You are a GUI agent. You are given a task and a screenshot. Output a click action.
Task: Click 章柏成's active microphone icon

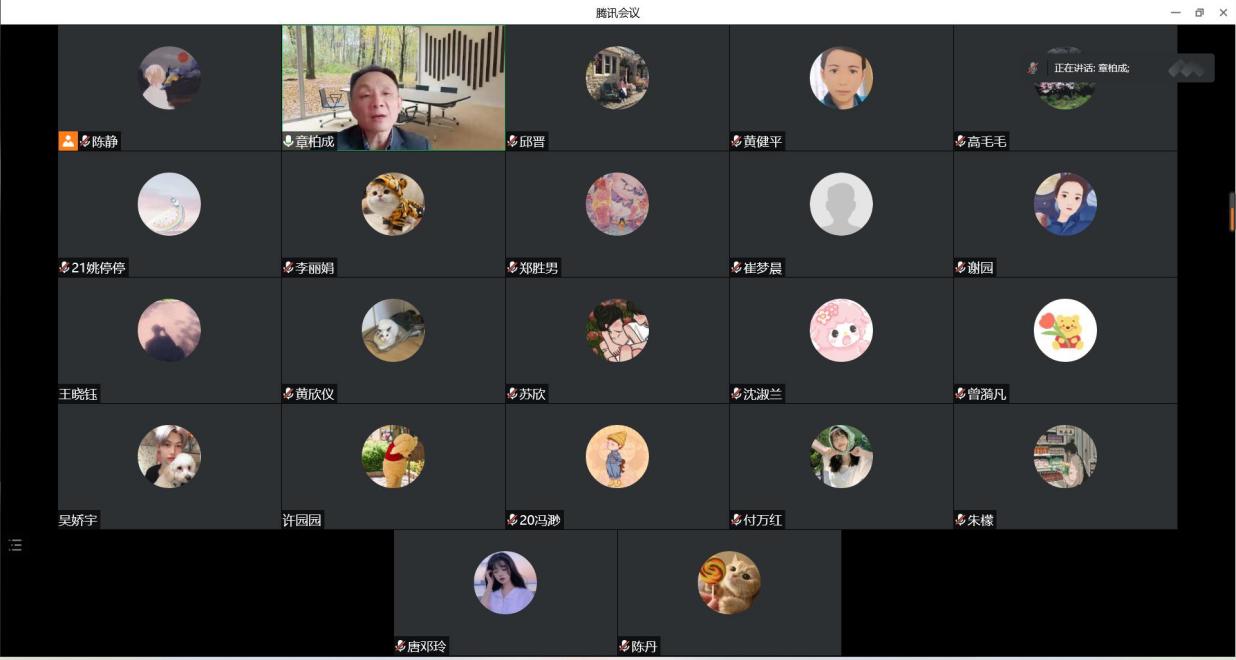pyautogui.click(x=288, y=142)
